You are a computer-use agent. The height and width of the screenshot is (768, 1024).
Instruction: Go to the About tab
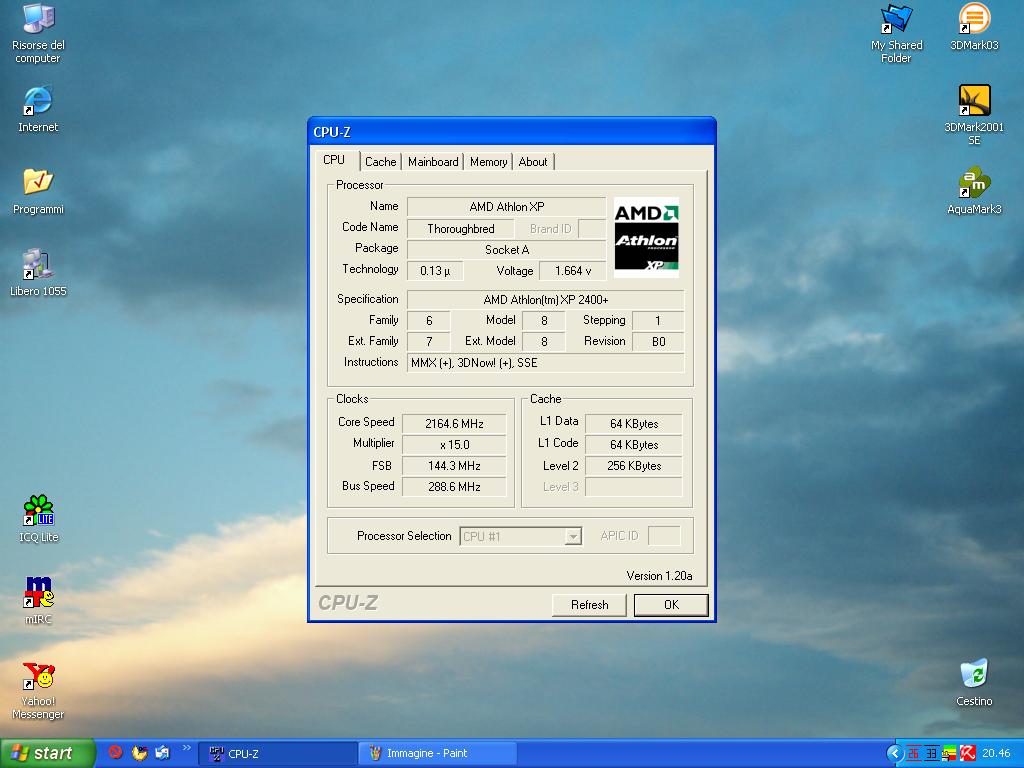pyautogui.click(x=533, y=162)
